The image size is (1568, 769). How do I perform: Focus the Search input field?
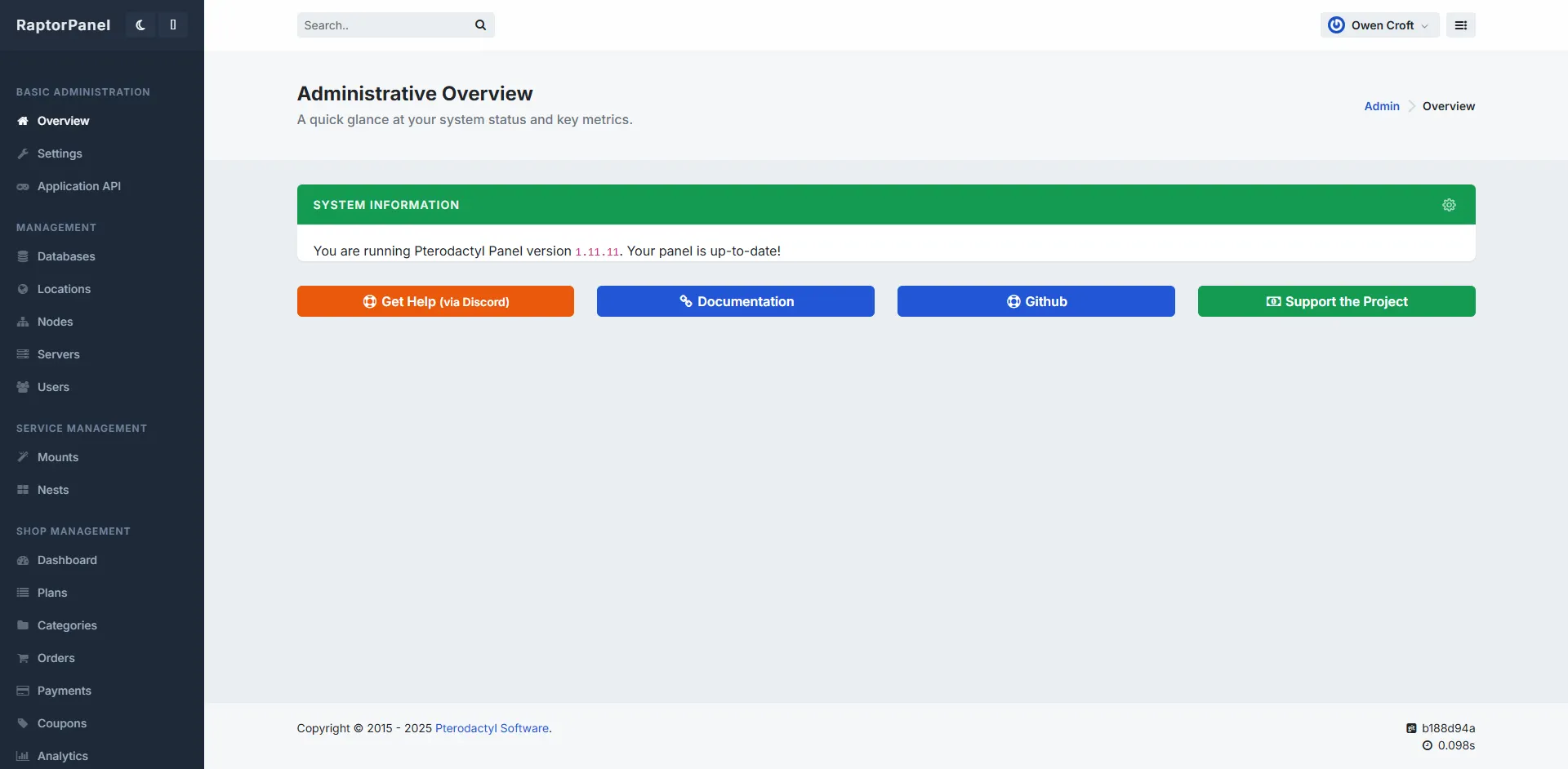(384, 25)
